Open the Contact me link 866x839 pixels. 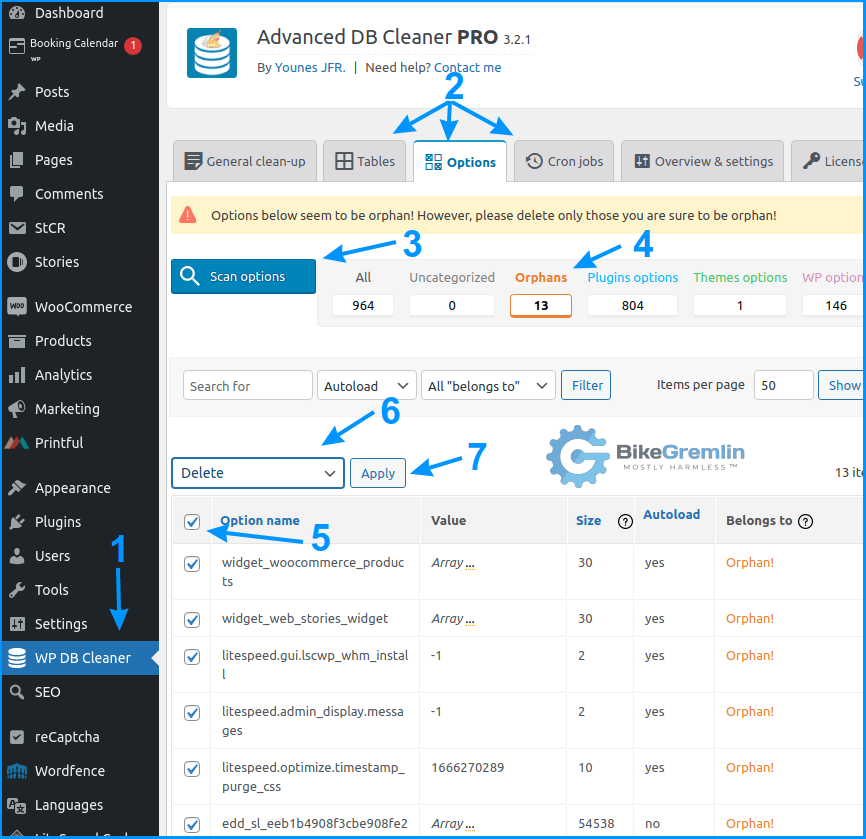pos(467,67)
